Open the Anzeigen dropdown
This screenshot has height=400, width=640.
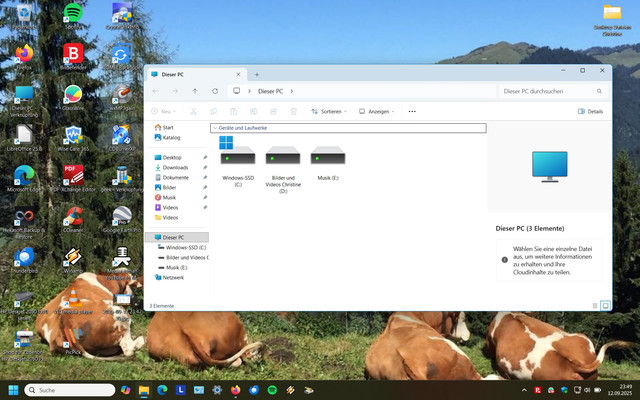click(x=376, y=111)
